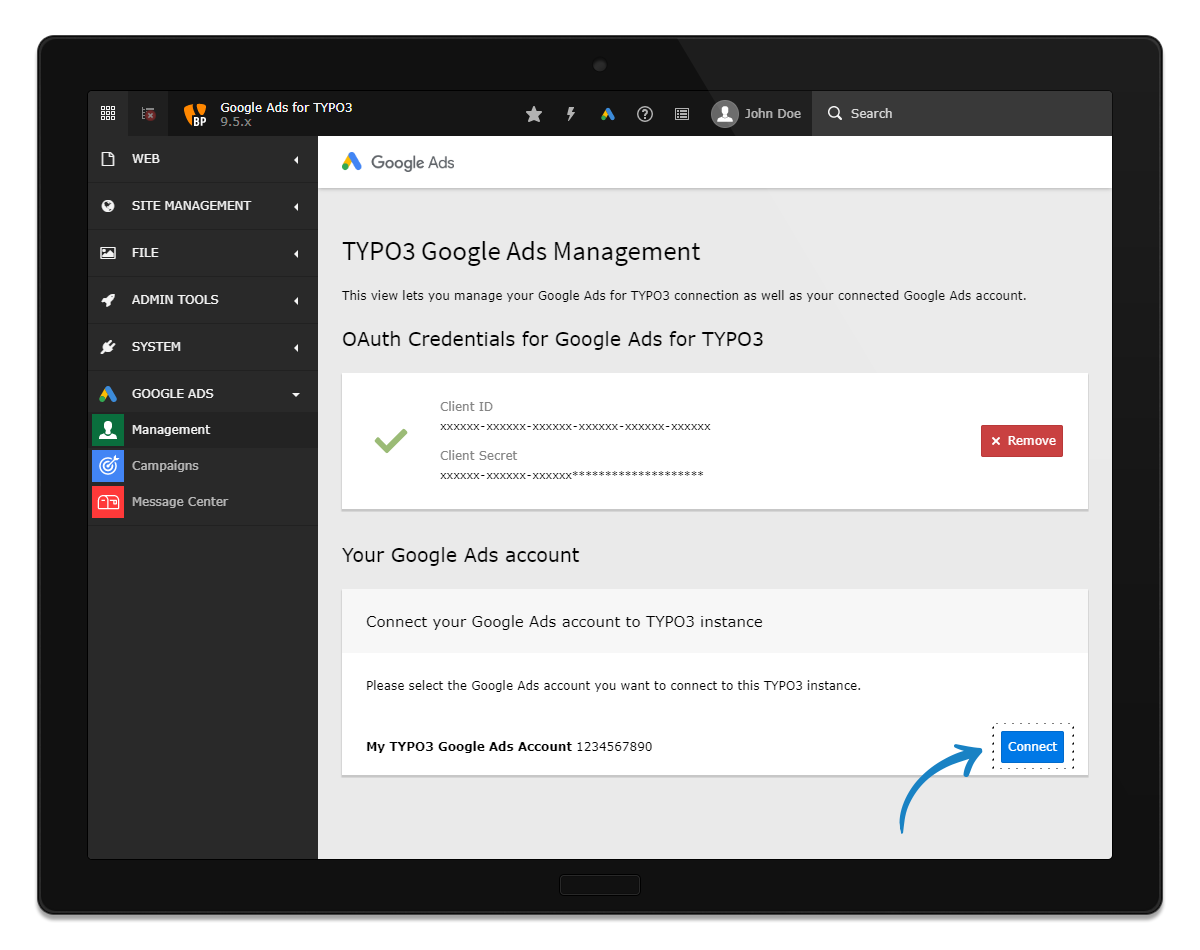Image resolution: width=1200 pixels, height=950 pixels.
Task: Click the 9.5.x version text
Action: 236,121
